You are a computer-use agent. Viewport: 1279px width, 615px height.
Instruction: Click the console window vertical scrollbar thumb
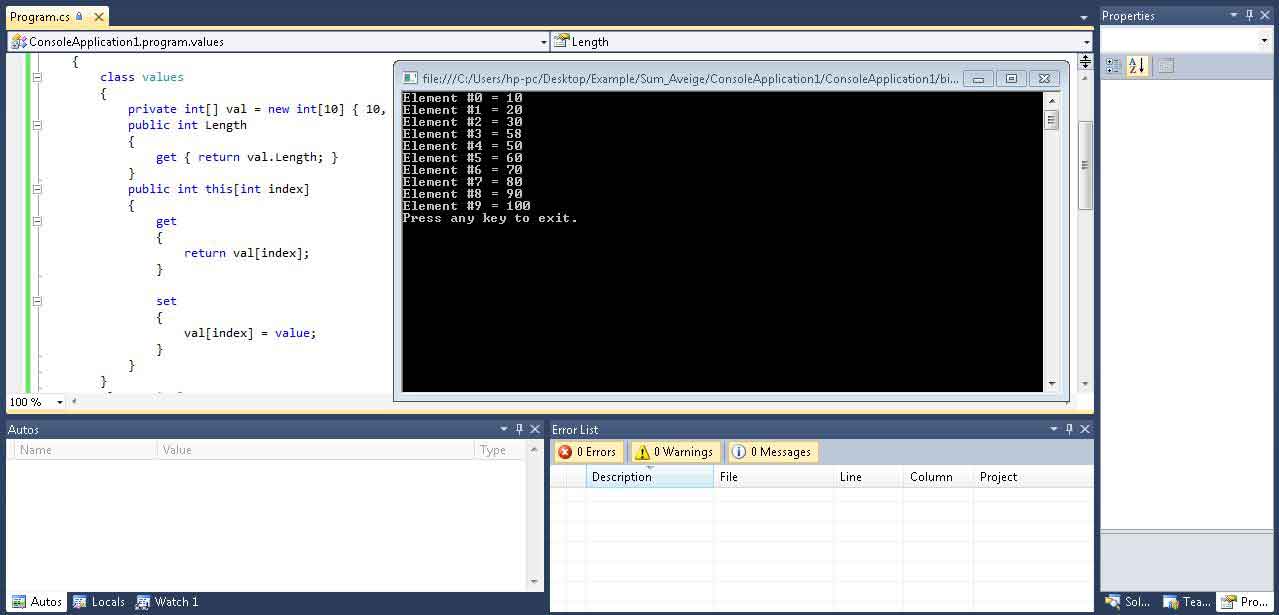1051,120
